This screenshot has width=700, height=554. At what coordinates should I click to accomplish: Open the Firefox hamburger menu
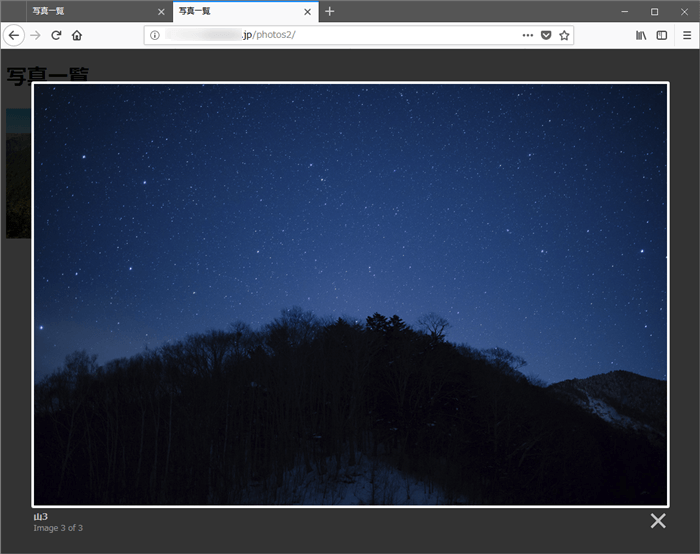[687, 35]
